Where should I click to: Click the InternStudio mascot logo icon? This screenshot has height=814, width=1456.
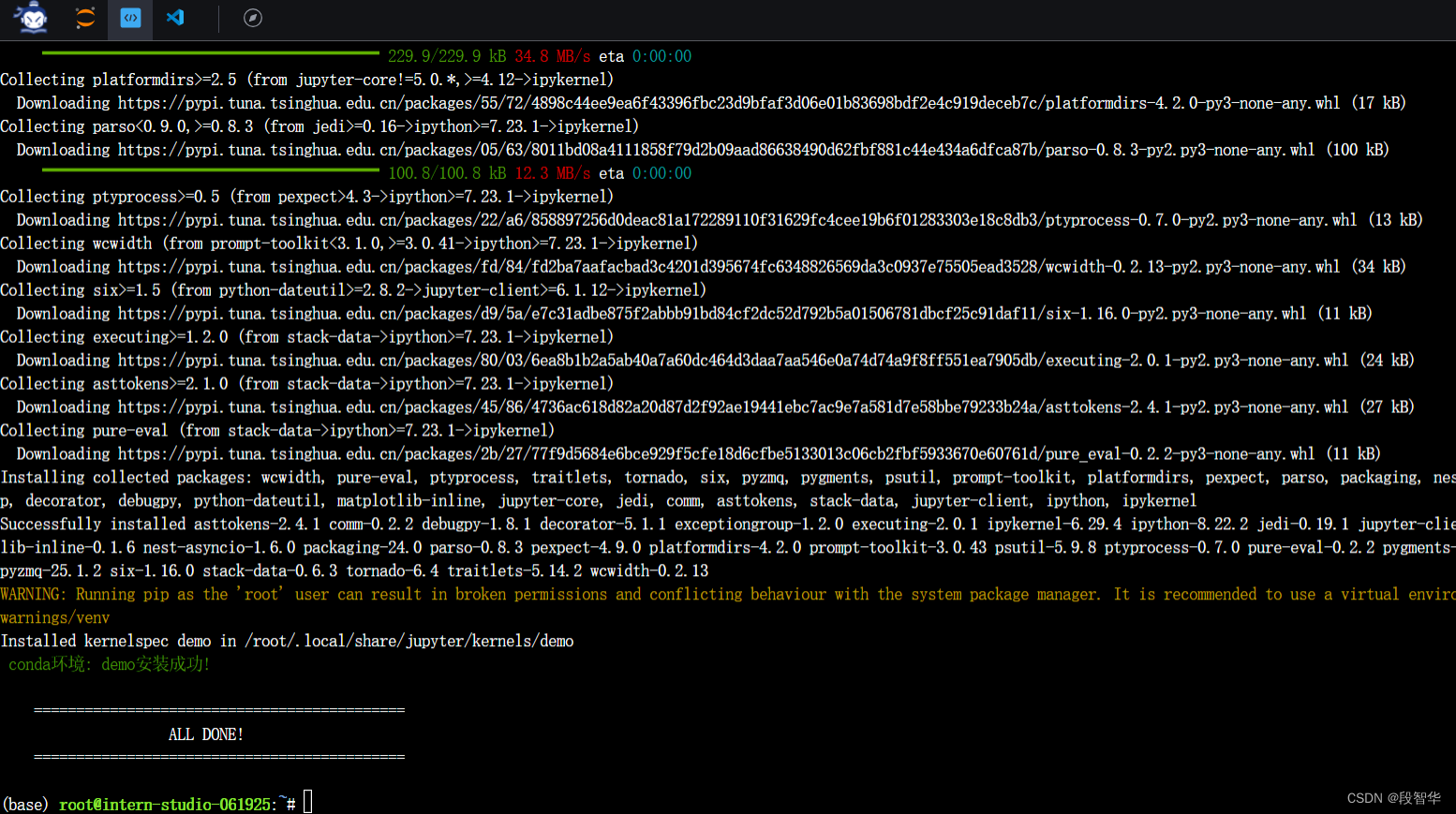[33, 18]
